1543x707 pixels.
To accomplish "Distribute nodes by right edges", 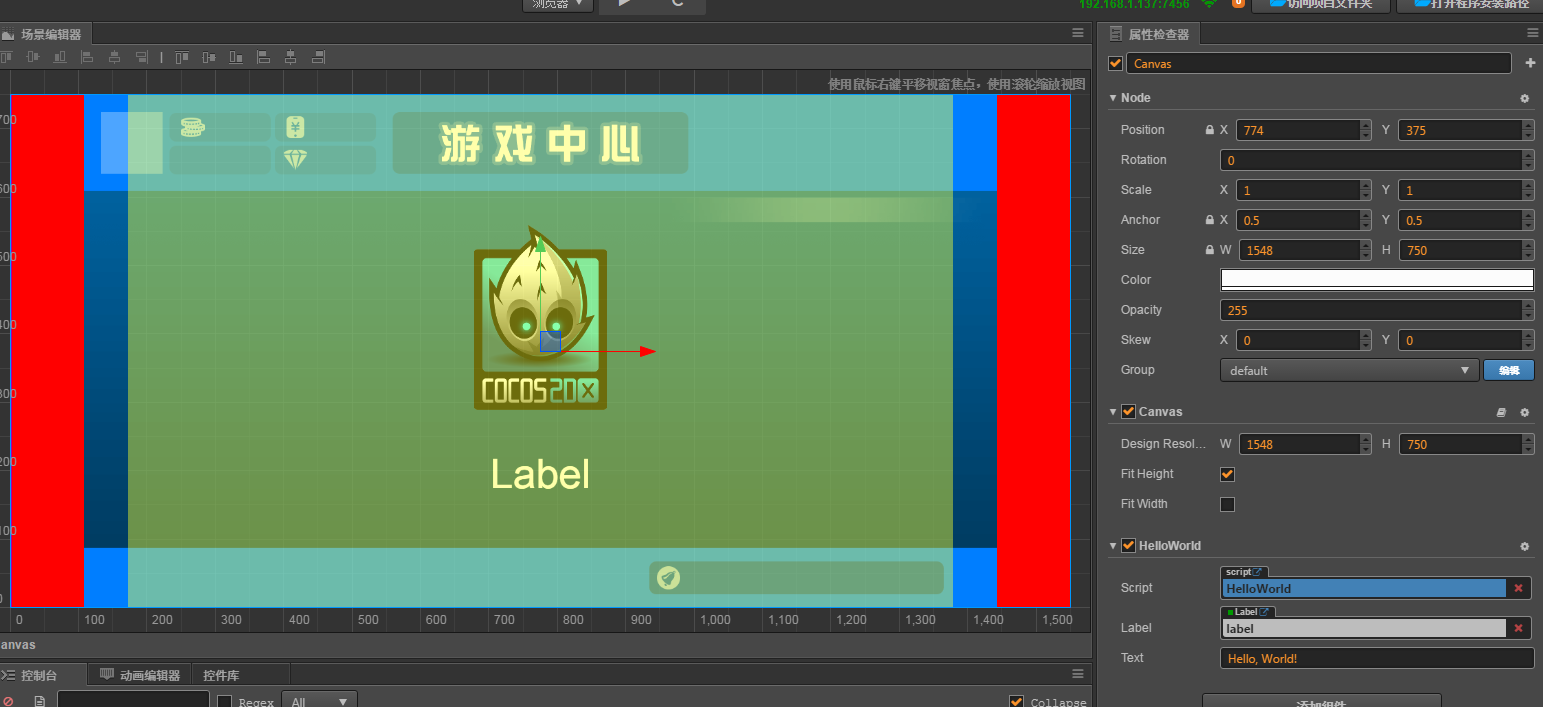I will tap(318, 57).
